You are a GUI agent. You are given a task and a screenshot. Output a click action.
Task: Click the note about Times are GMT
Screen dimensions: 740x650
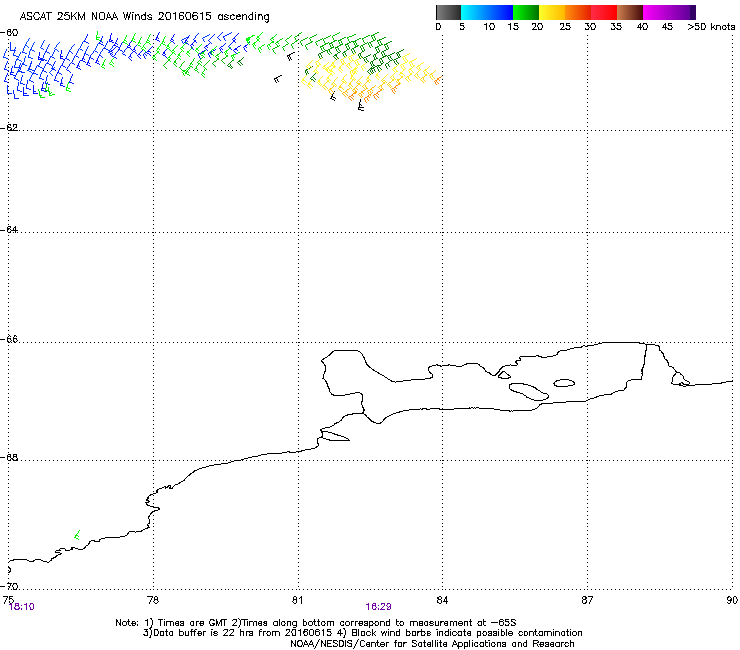click(x=316, y=623)
